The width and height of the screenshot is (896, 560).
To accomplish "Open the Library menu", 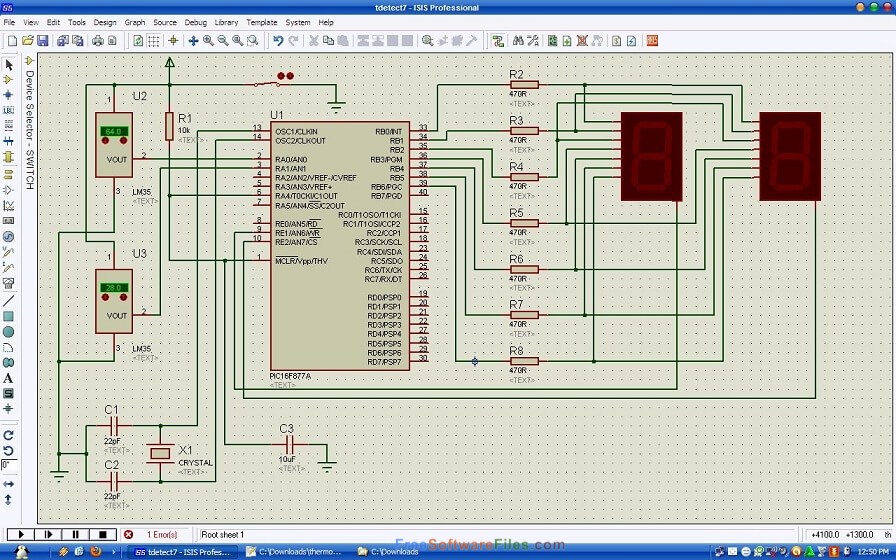I will (x=226, y=22).
